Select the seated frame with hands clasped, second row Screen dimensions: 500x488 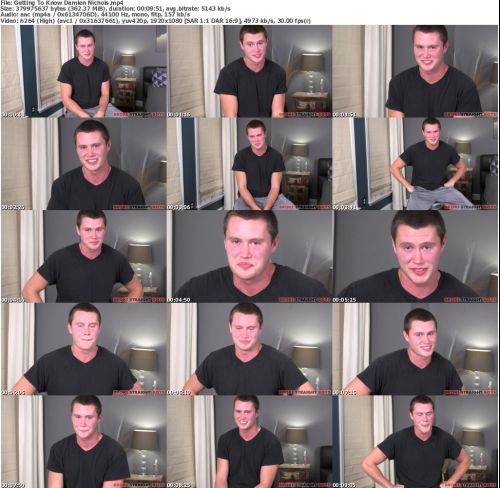click(249, 164)
